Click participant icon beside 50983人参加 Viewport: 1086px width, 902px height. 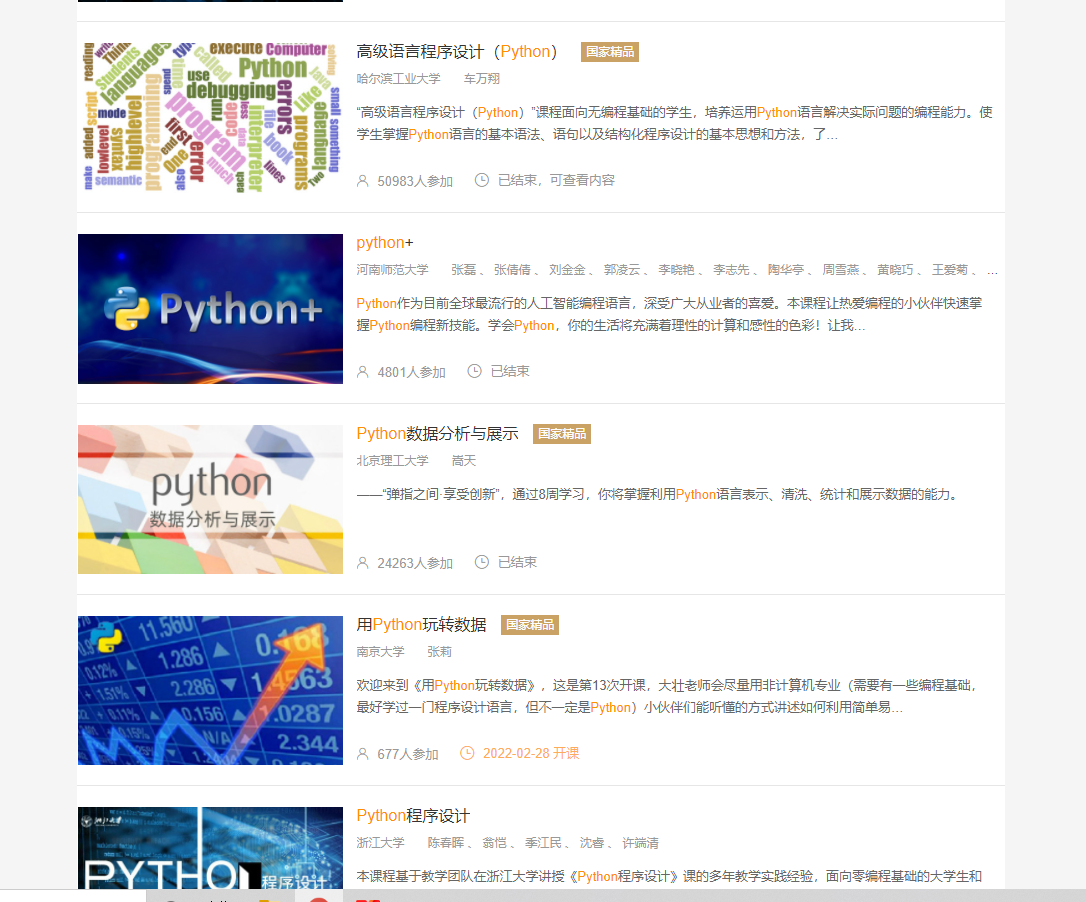[x=363, y=181]
